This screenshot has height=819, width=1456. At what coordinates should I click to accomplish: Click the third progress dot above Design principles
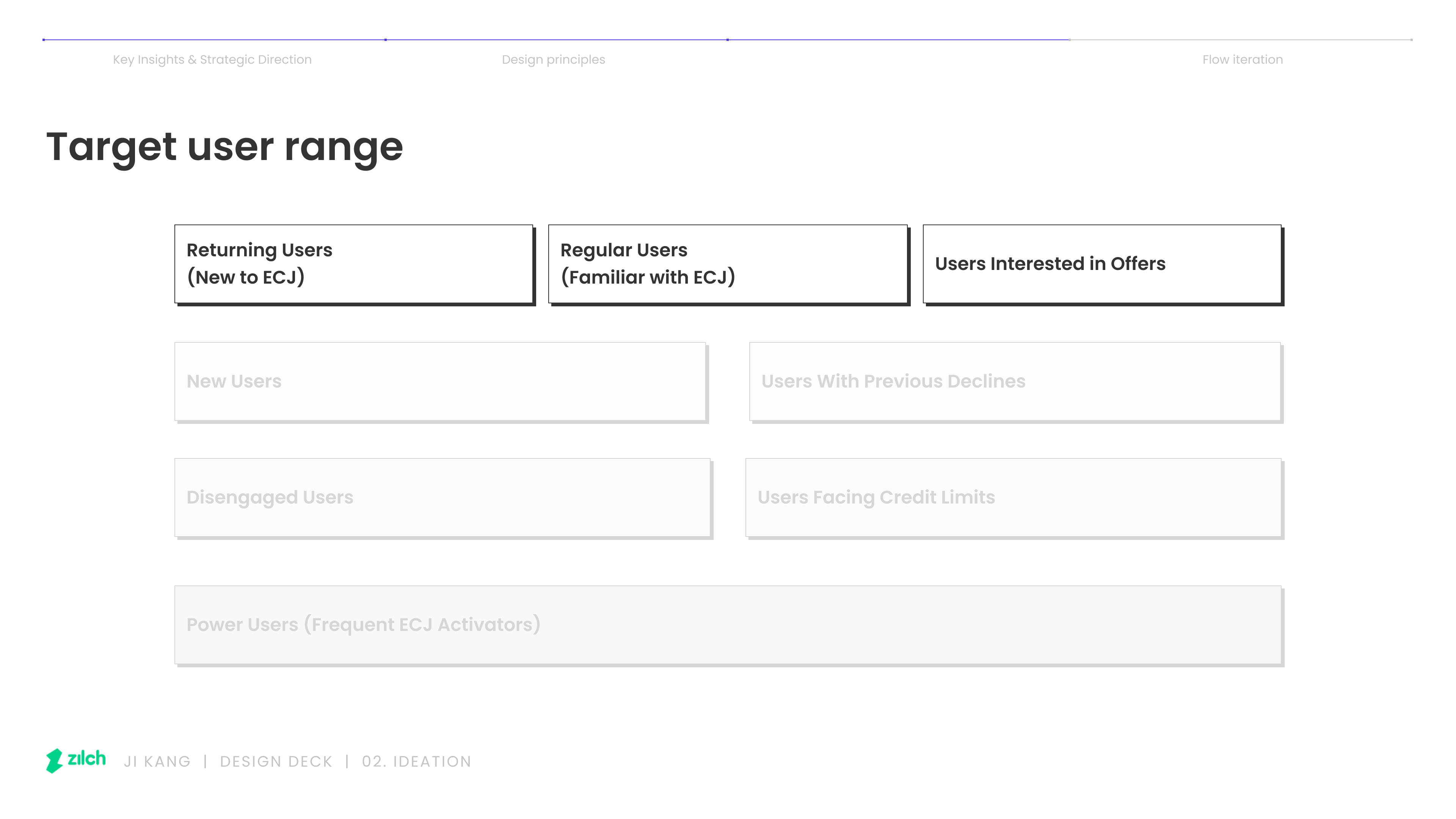[728, 39]
